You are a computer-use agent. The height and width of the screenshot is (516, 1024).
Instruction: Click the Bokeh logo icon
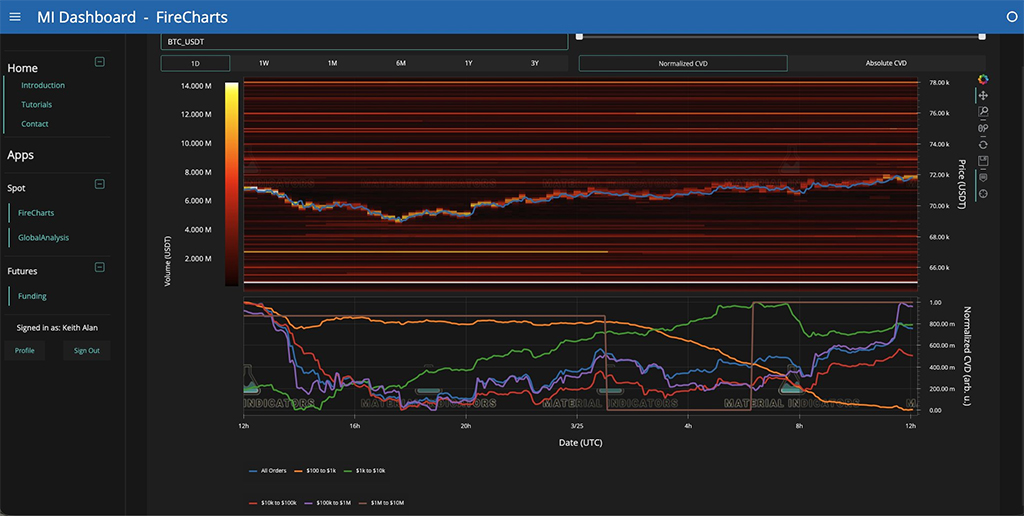983,78
